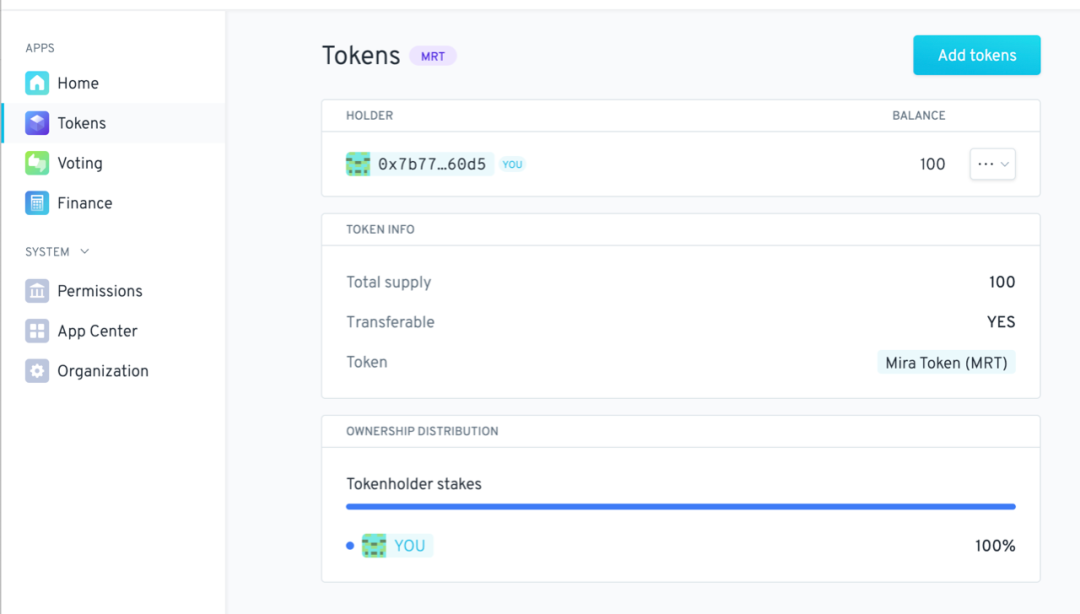Image resolution: width=1080 pixels, height=614 pixels.
Task: Click the MRT token symbol tag
Action: click(433, 57)
